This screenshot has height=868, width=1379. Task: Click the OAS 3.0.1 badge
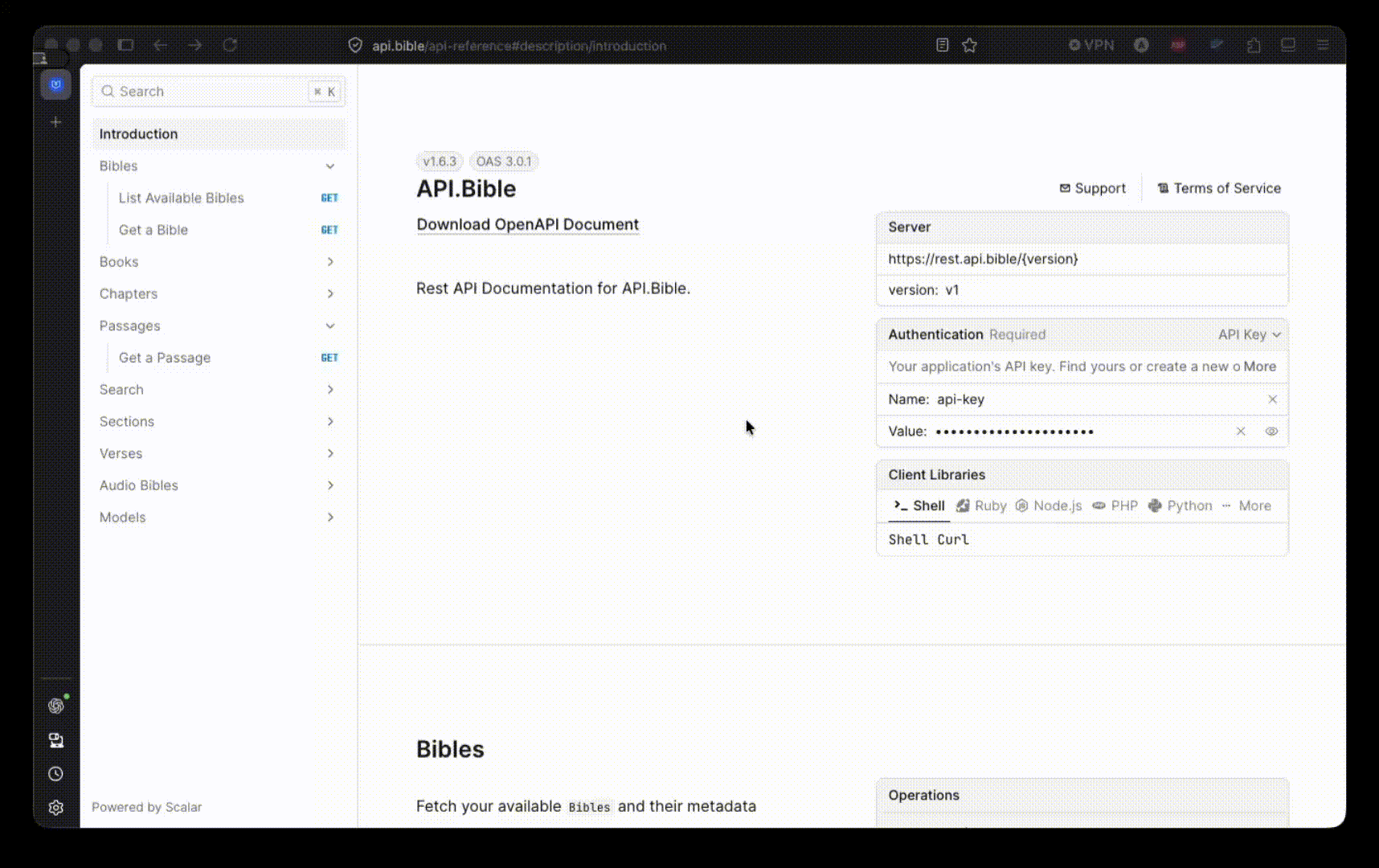[504, 162]
